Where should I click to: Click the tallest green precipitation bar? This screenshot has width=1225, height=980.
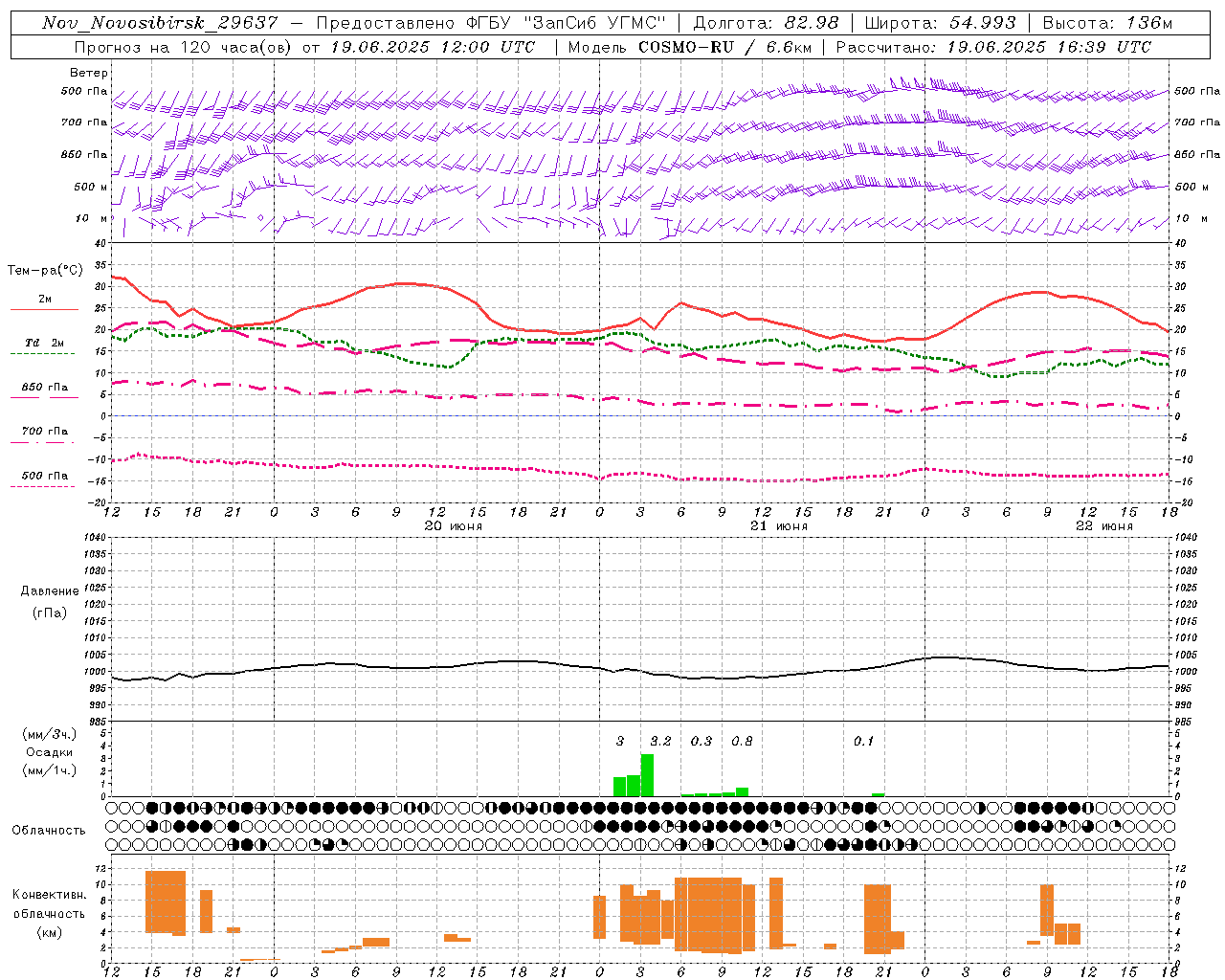[647, 775]
